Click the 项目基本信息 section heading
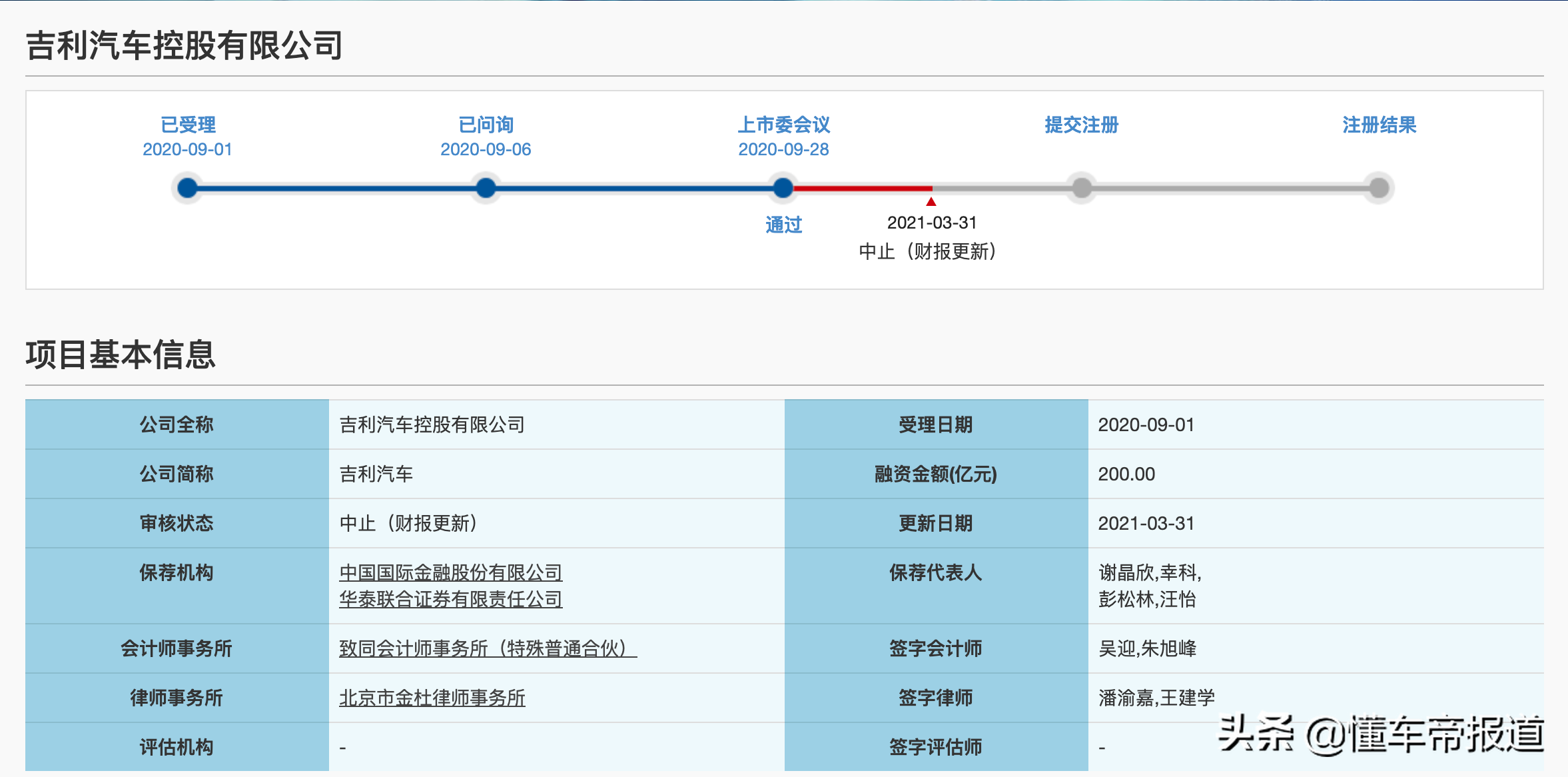This screenshot has height=777, width=1568. (121, 355)
